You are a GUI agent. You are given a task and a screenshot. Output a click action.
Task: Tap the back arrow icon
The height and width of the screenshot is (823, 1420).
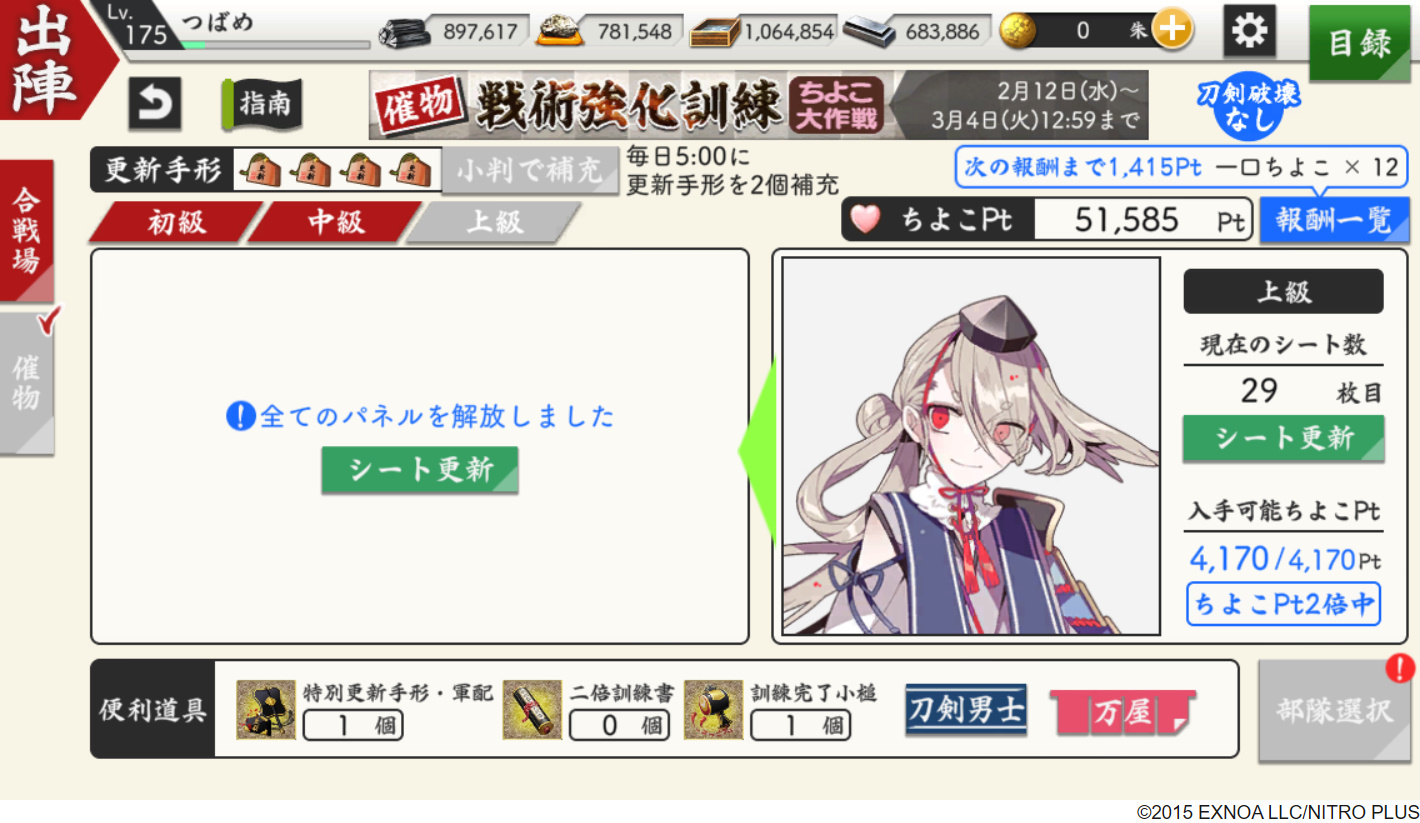(154, 104)
